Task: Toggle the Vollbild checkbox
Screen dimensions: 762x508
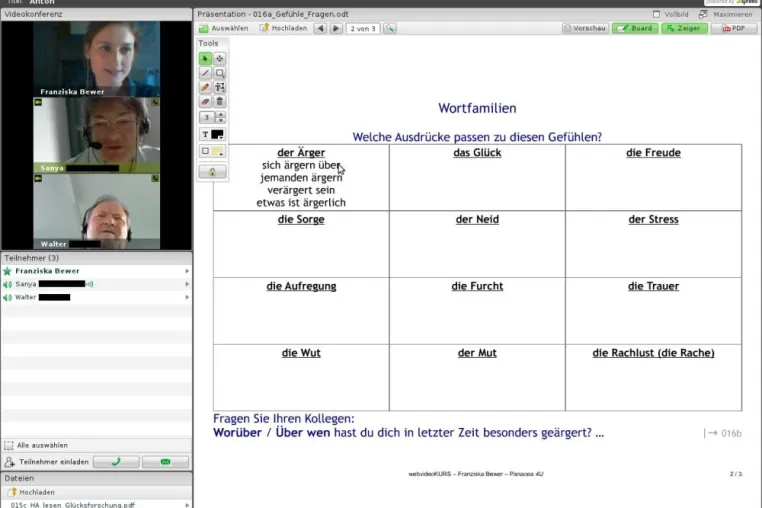Action: (x=657, y=15)
